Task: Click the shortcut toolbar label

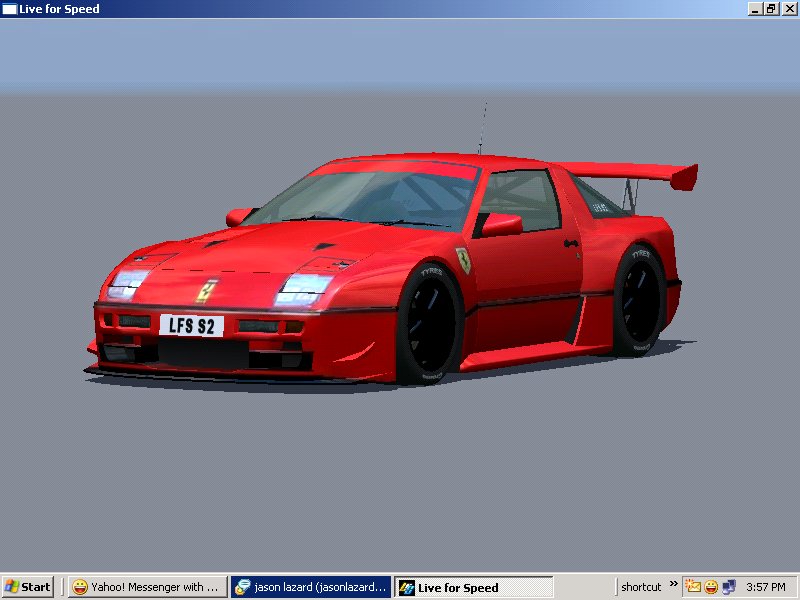Action: pyautogui.click(x=641, y=587)
